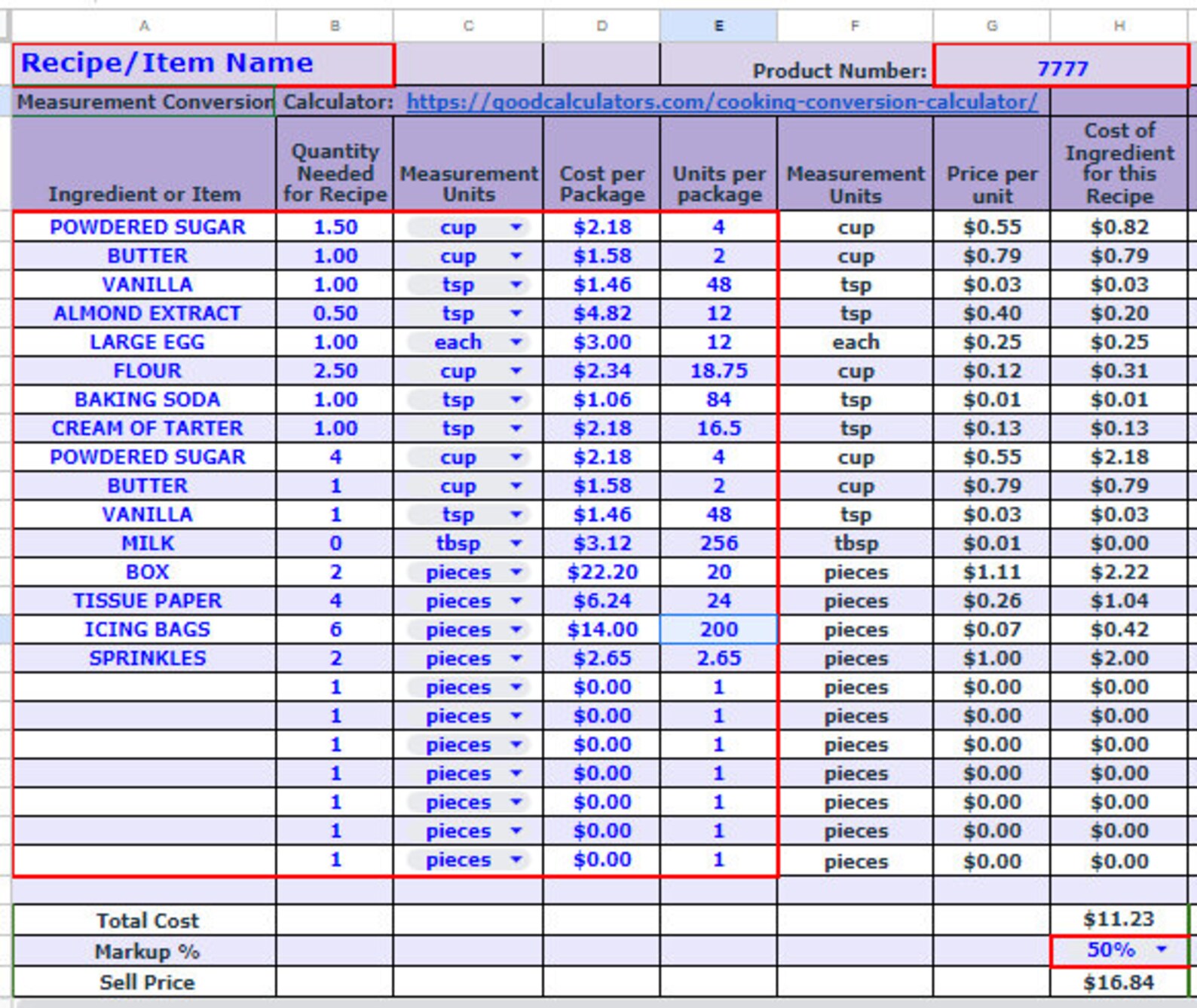
Task: Select BOX cost per package $22.20
Action: pyautogui.click(x=602, y=572)
